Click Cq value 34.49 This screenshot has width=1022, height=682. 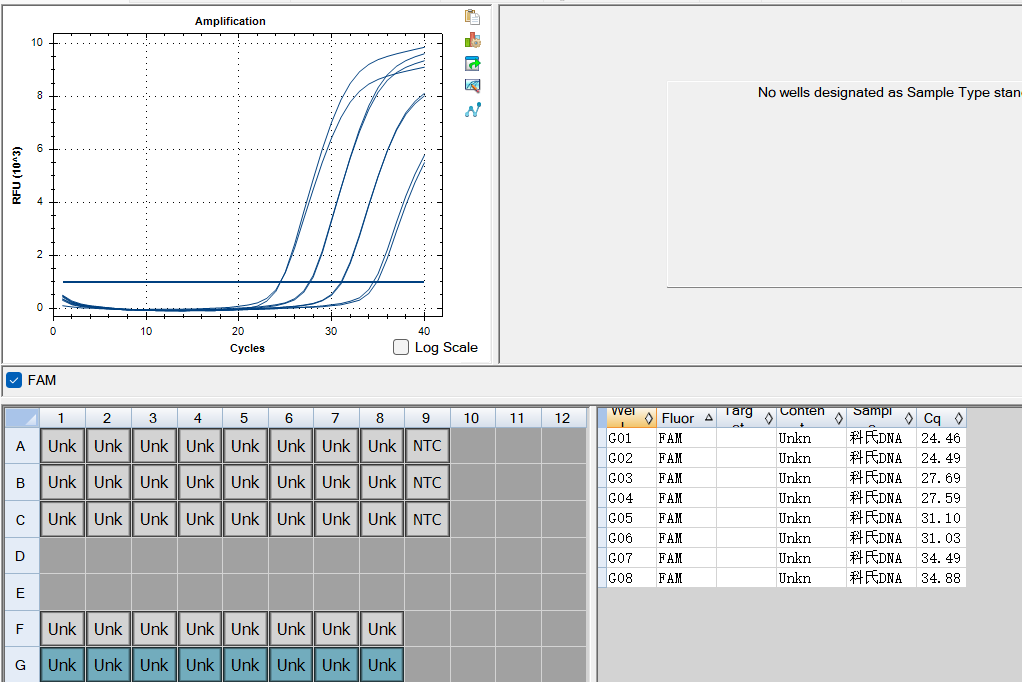pyautogui.click(x=941, y=558)
